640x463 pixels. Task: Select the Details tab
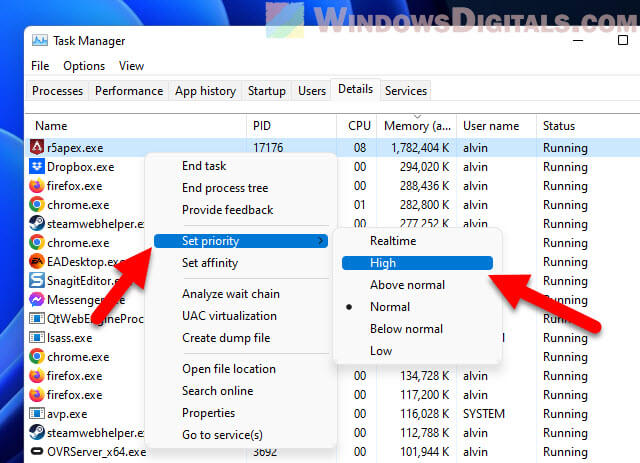356,89
